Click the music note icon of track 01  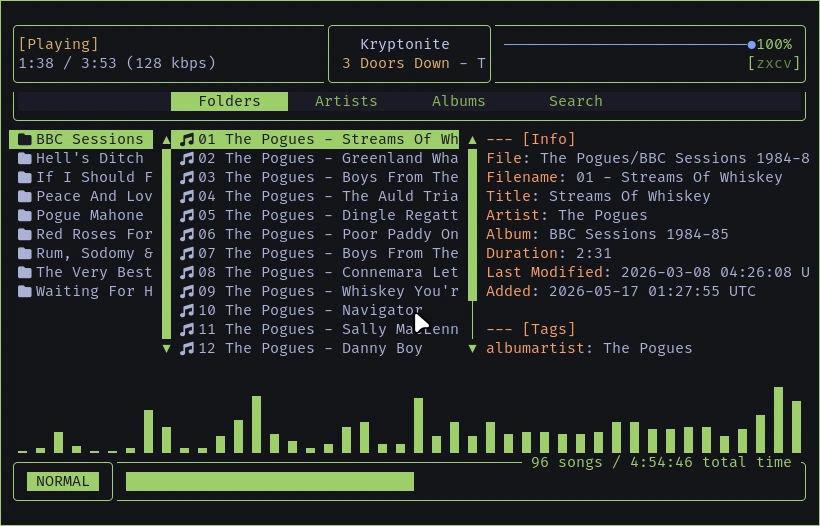click(x=187, y=140)
